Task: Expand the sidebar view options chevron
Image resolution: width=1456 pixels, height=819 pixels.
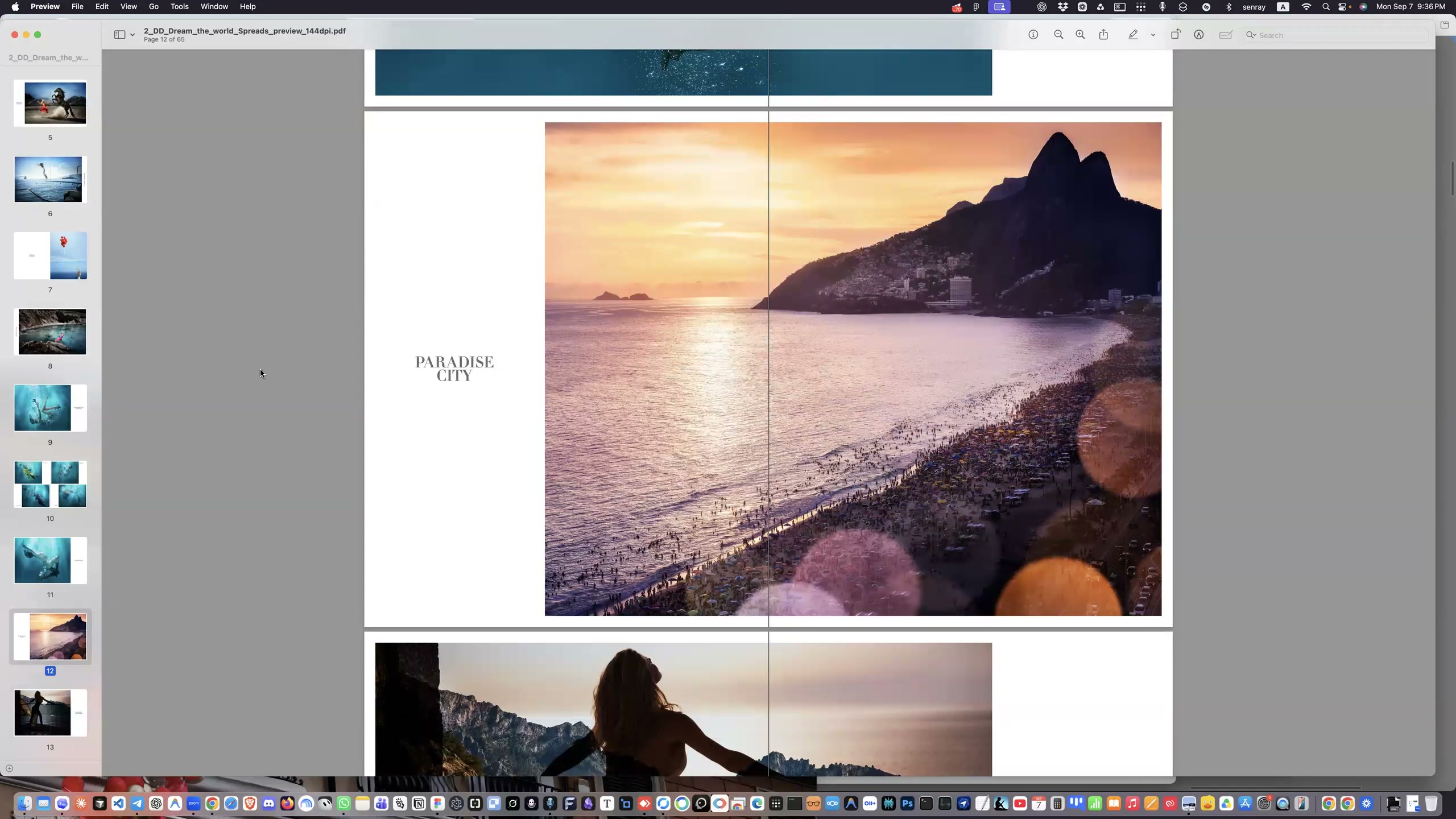Action: 133,35
